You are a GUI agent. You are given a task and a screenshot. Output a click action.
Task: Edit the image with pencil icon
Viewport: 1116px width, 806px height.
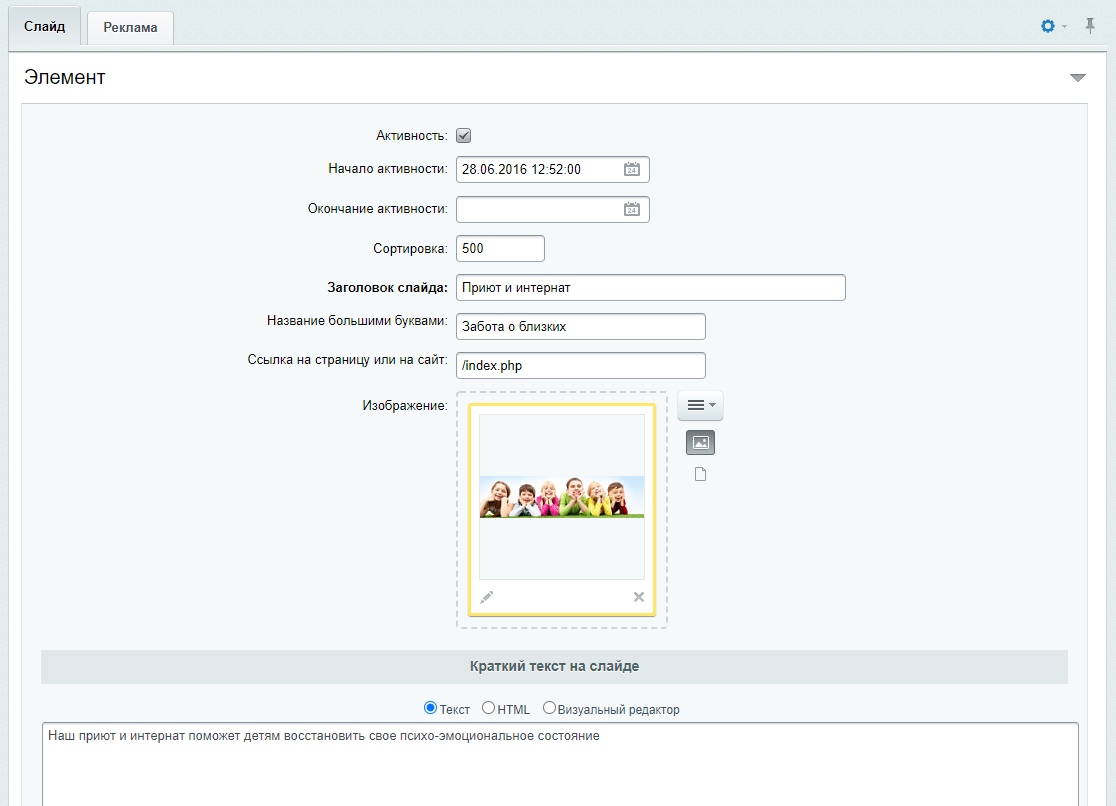coord(487,597)
